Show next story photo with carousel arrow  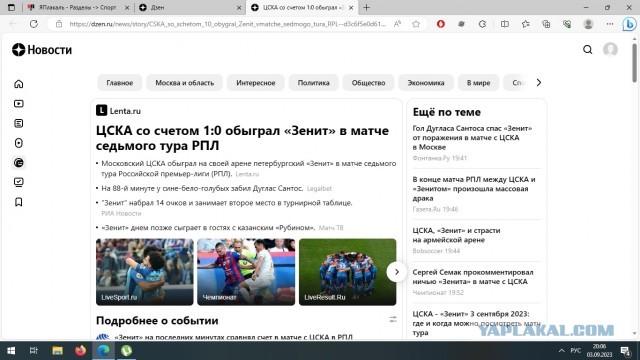(396, 272)
